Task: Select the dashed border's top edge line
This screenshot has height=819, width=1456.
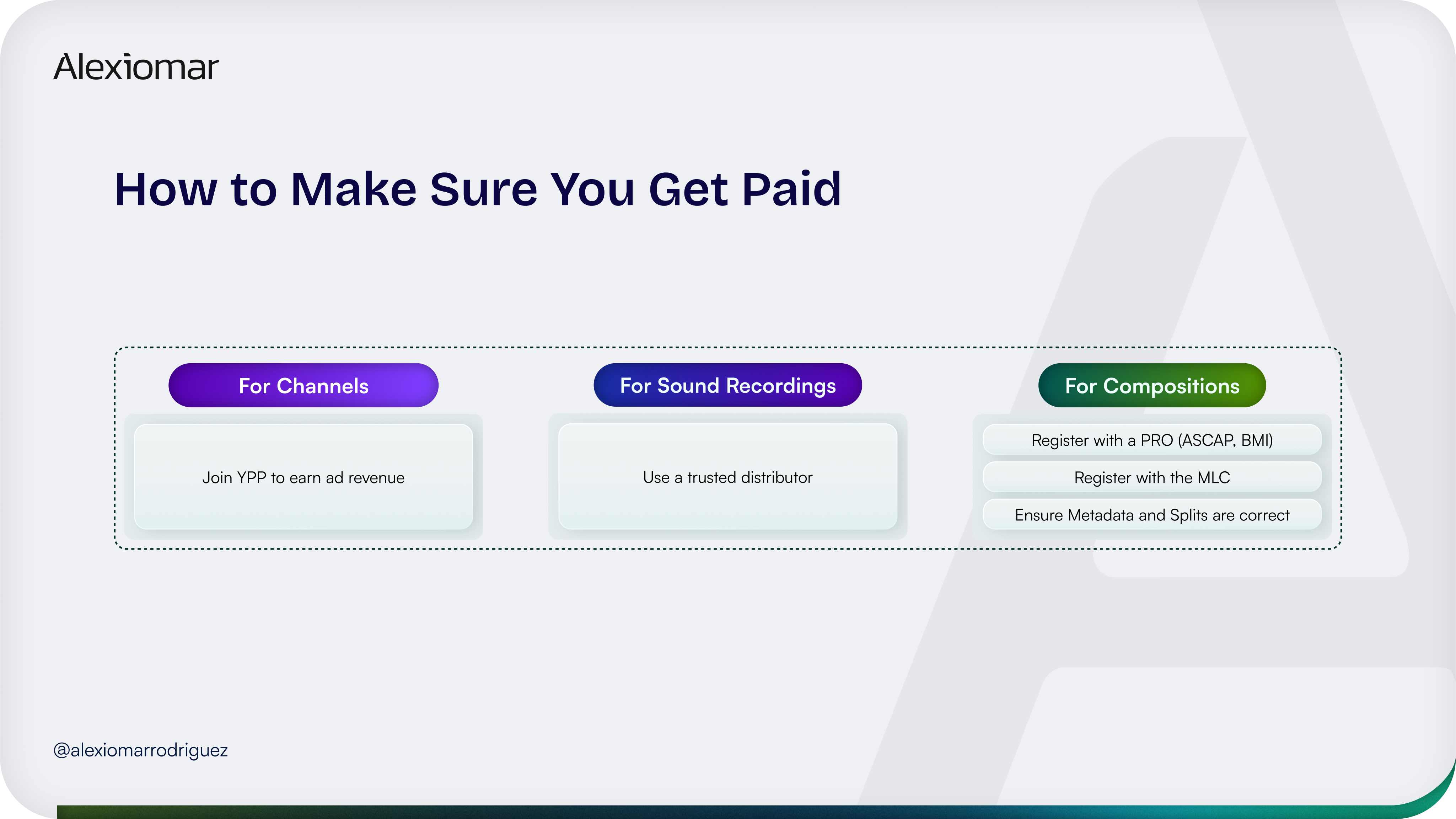Action: click(x=727, y=348)
